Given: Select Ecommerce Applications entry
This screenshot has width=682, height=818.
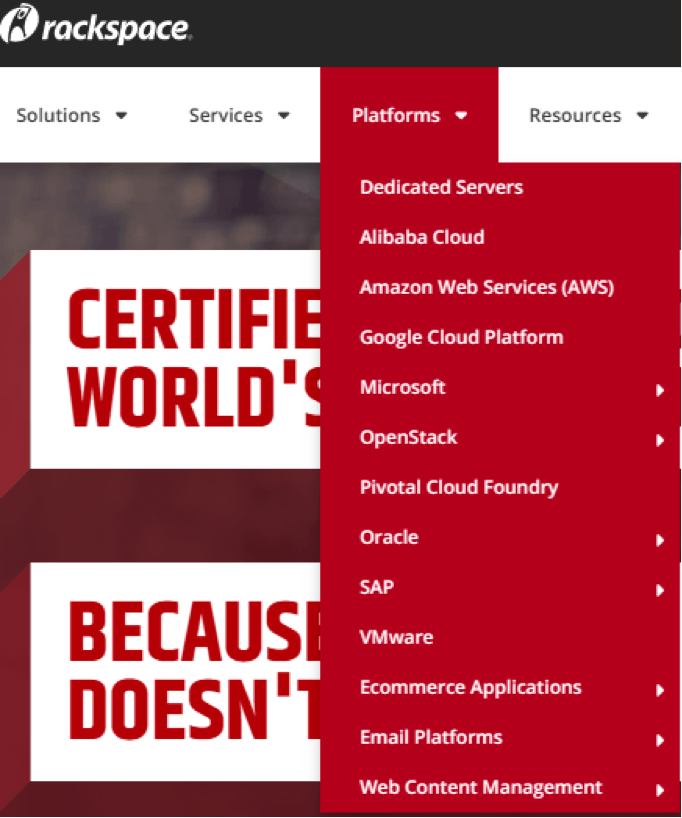Looking at the screenshot, I should (470, 688).
